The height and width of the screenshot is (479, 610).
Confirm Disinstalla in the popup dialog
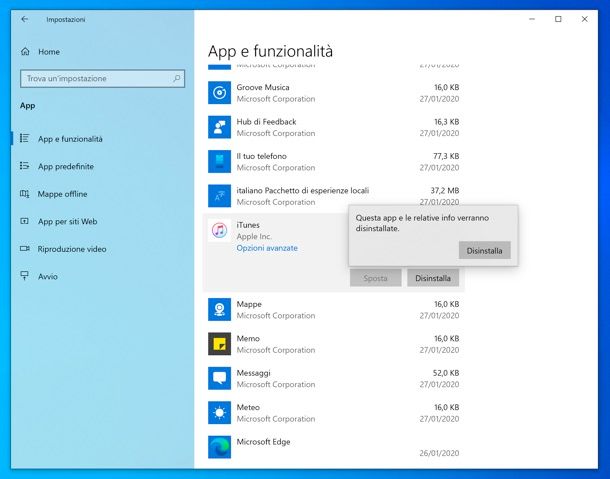(484, 251)
